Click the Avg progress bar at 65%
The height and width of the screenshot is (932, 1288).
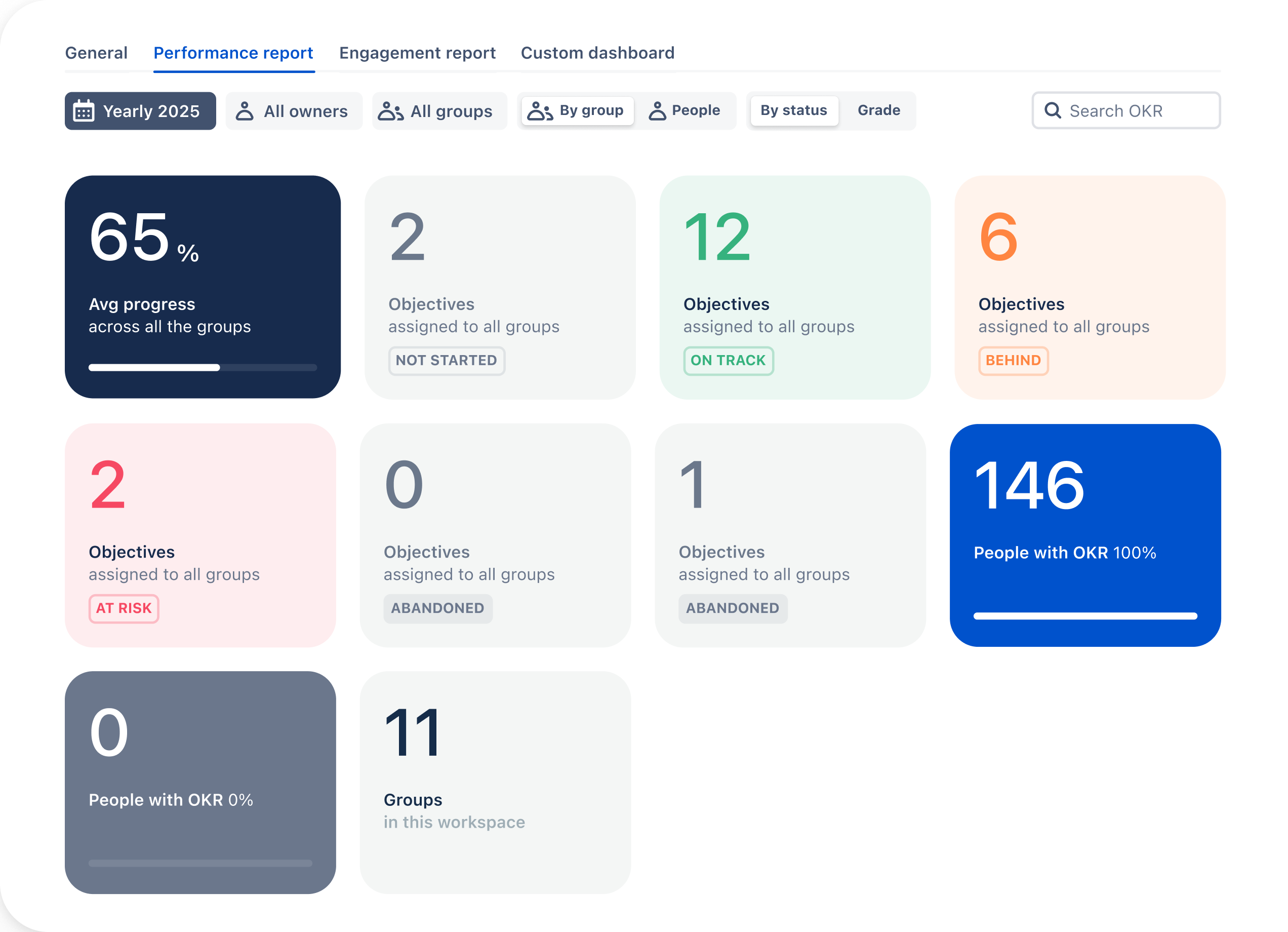tap(203, 368)
